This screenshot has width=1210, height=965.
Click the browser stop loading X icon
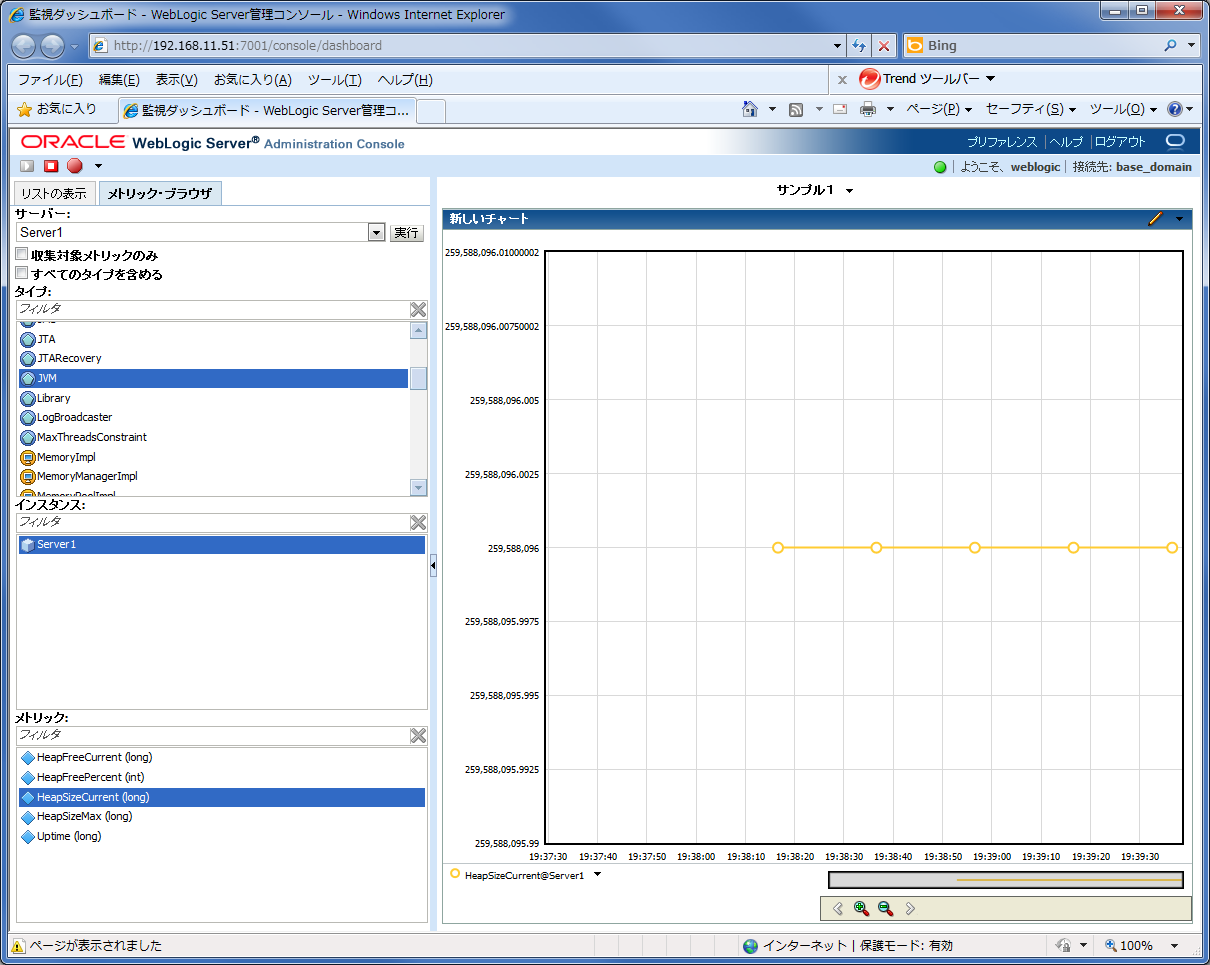[x=884, y=46]
